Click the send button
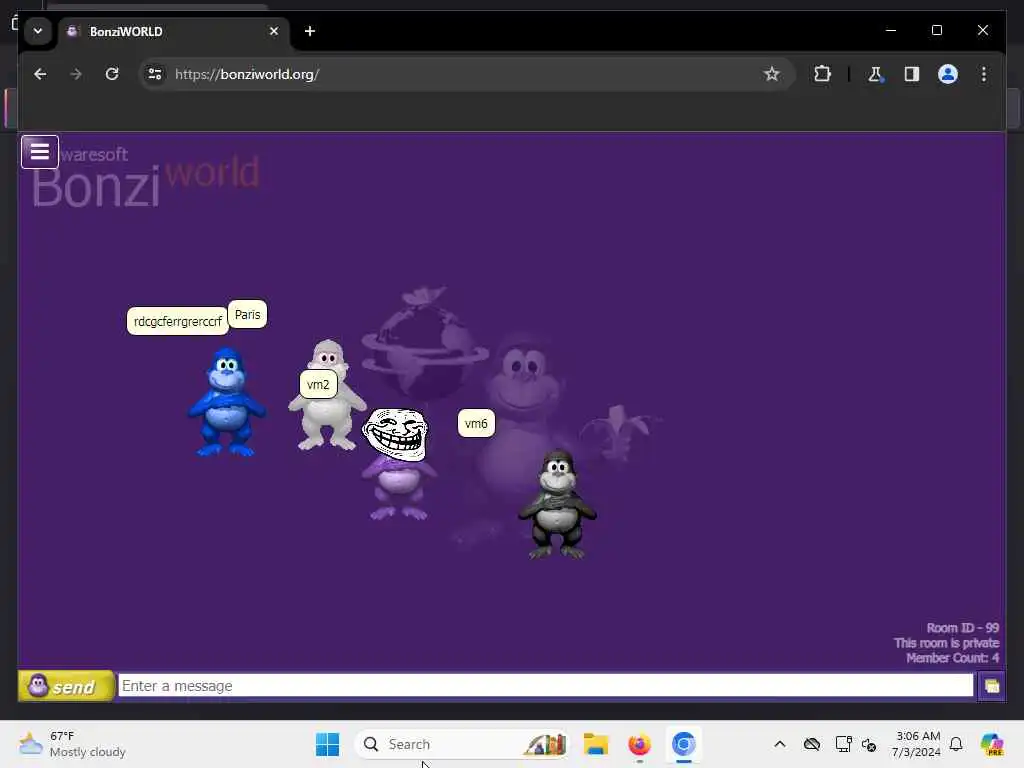 67,686
